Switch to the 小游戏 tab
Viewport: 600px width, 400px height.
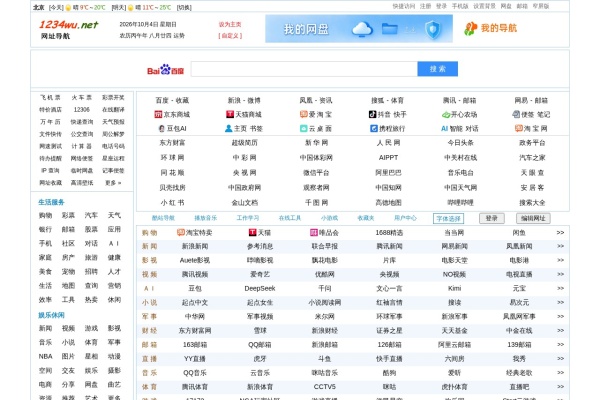click(x=329, y=218)
